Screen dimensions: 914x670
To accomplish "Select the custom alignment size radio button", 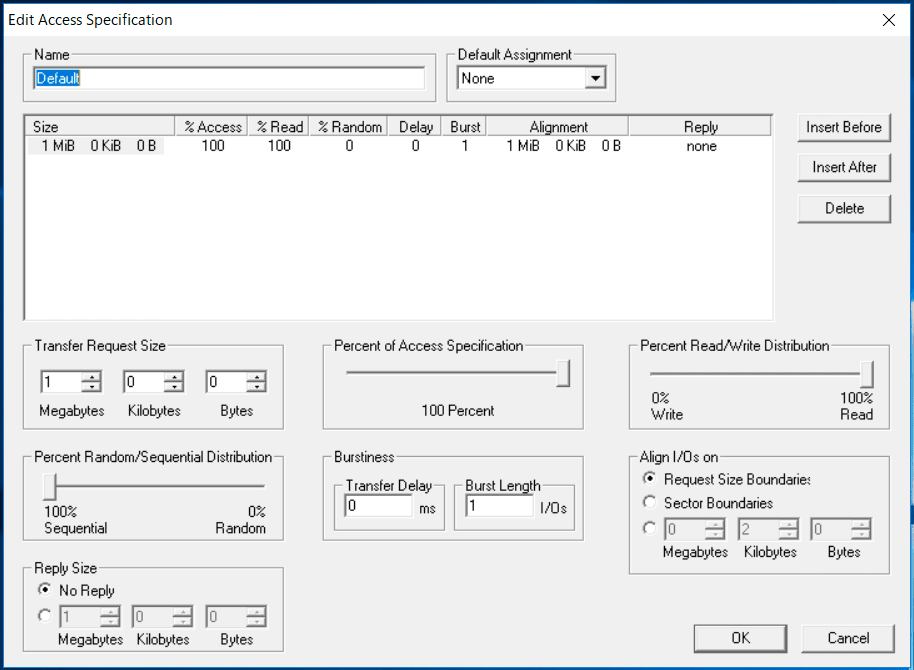I will [649, 528].
